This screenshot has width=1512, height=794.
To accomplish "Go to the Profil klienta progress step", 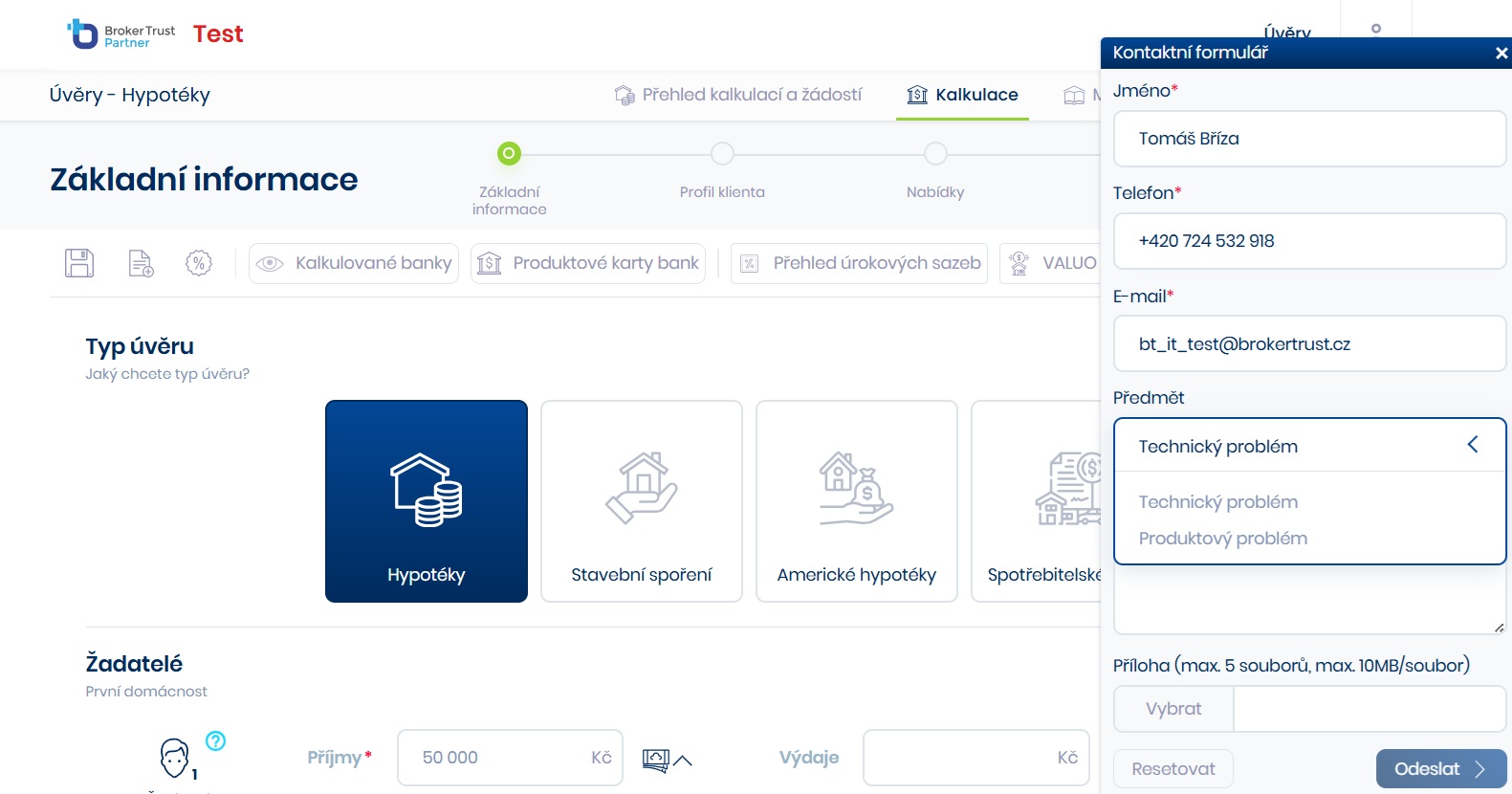I will pyautogui.click(x=722, y=154).
